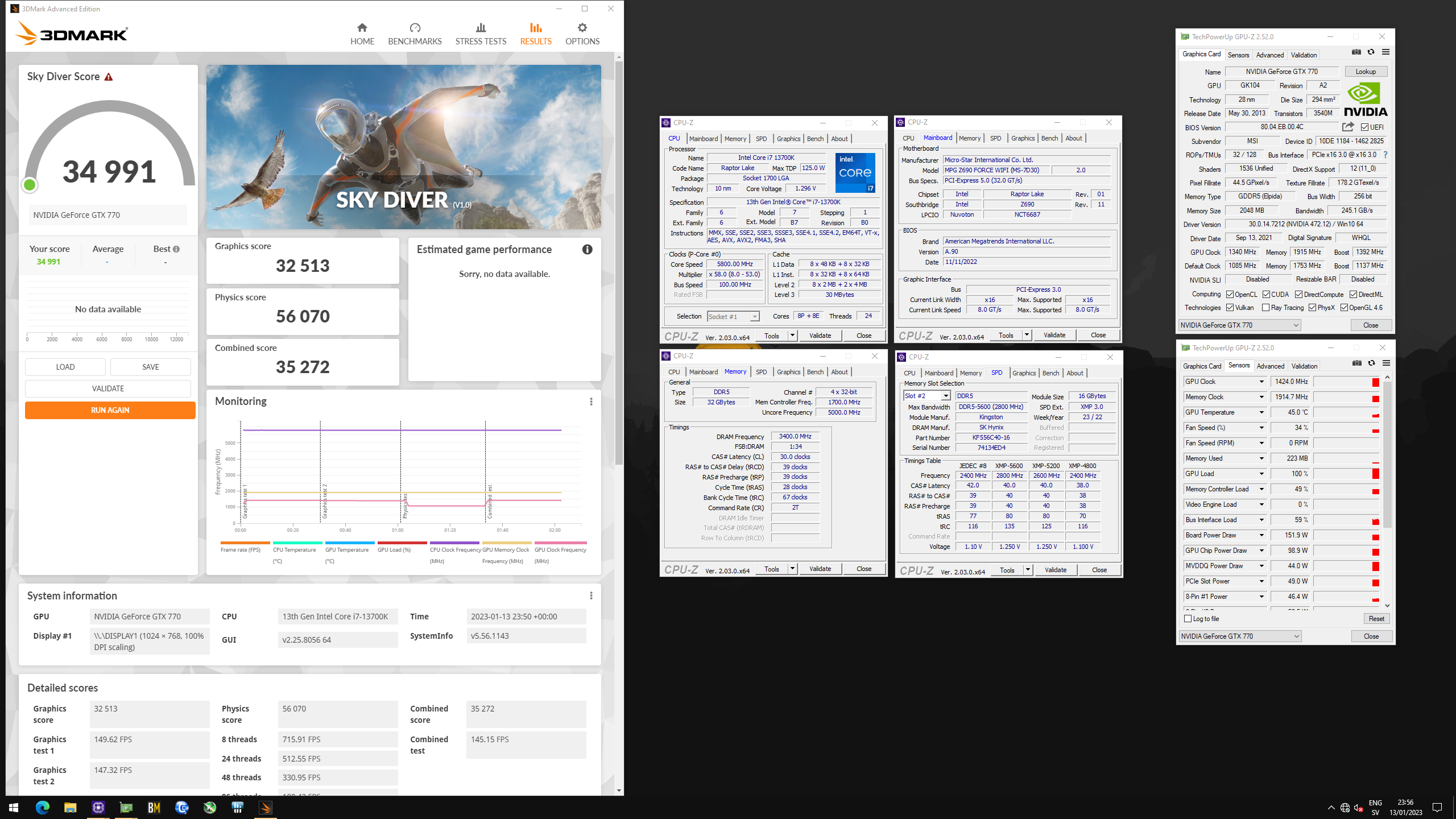This screenshot has width=1456, height=819.
Task: Click the Best score info icon
Action: [176, 249]
